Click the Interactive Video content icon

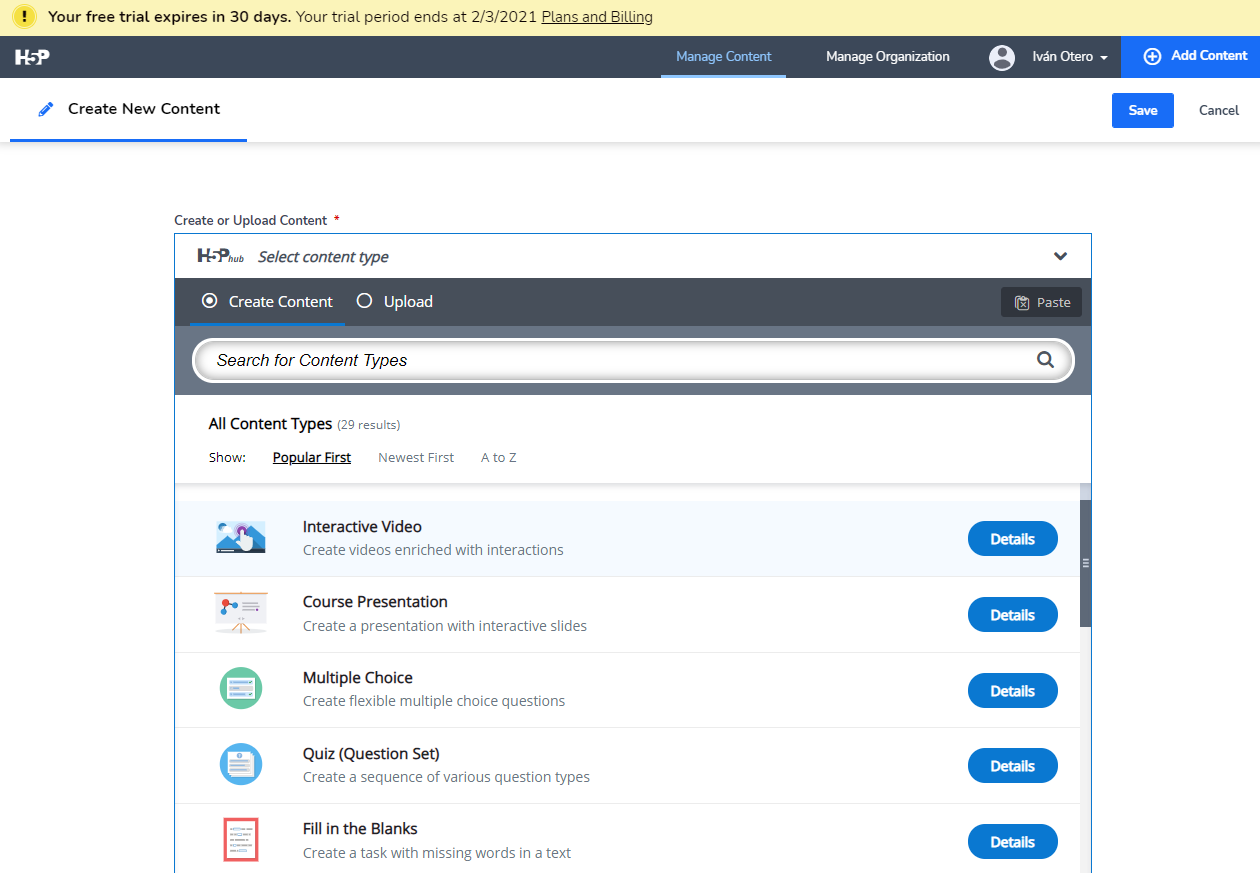pyautogui.click(x=240, y=538)
